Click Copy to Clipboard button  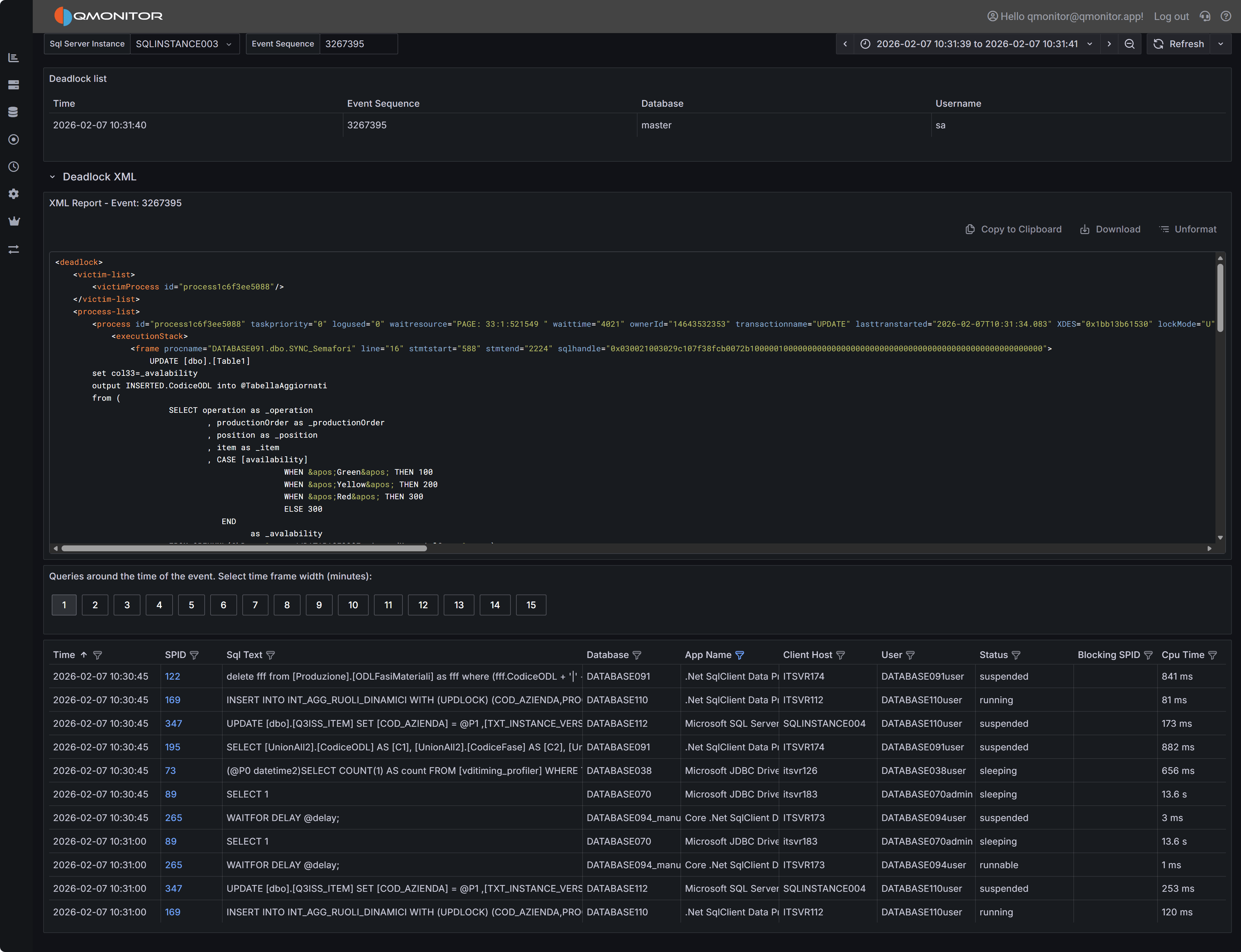point(1013,229)
